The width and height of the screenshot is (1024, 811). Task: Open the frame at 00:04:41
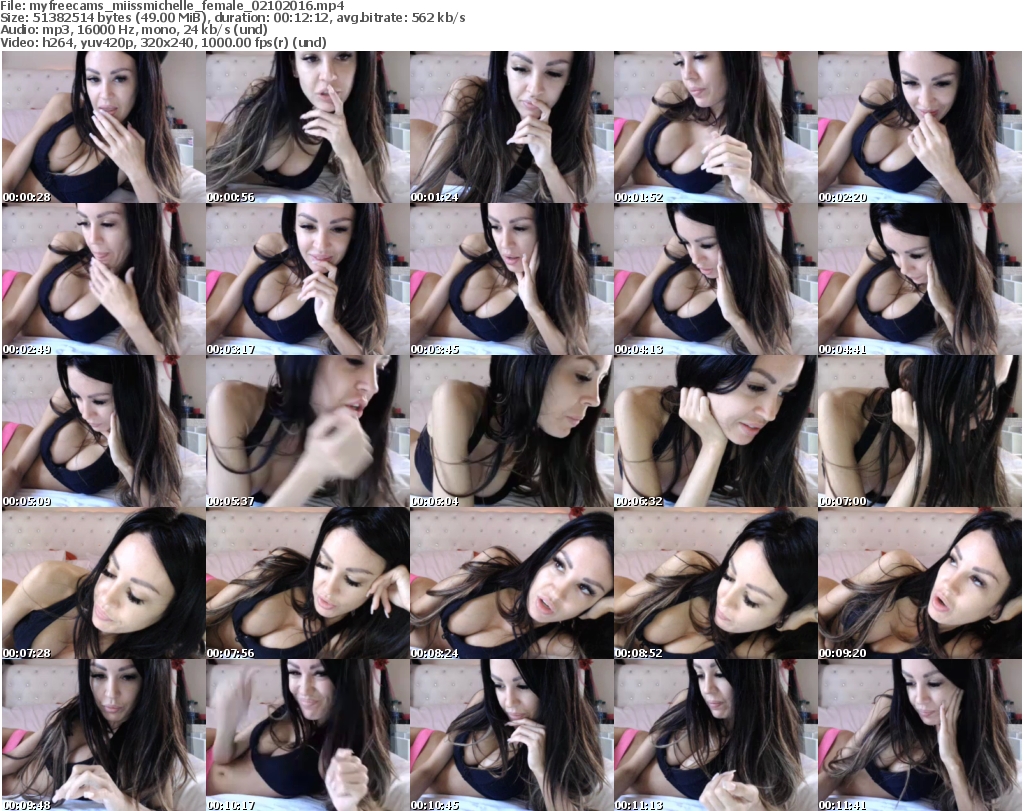coord(919,280)
